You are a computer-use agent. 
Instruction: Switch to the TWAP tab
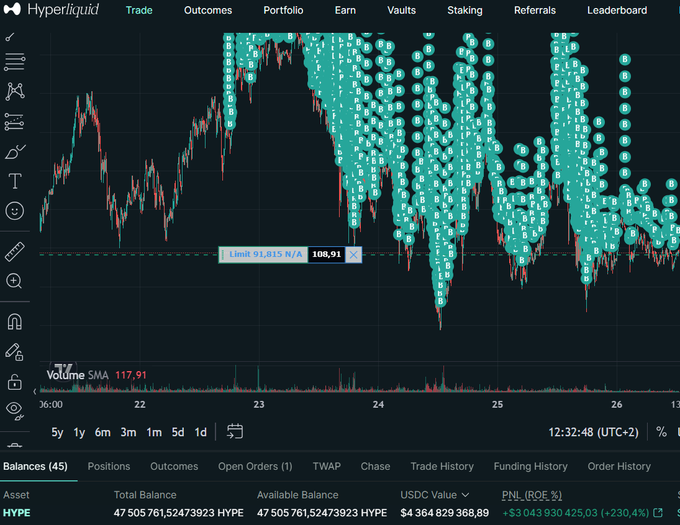pyautogui.click(x=327, y=466)
